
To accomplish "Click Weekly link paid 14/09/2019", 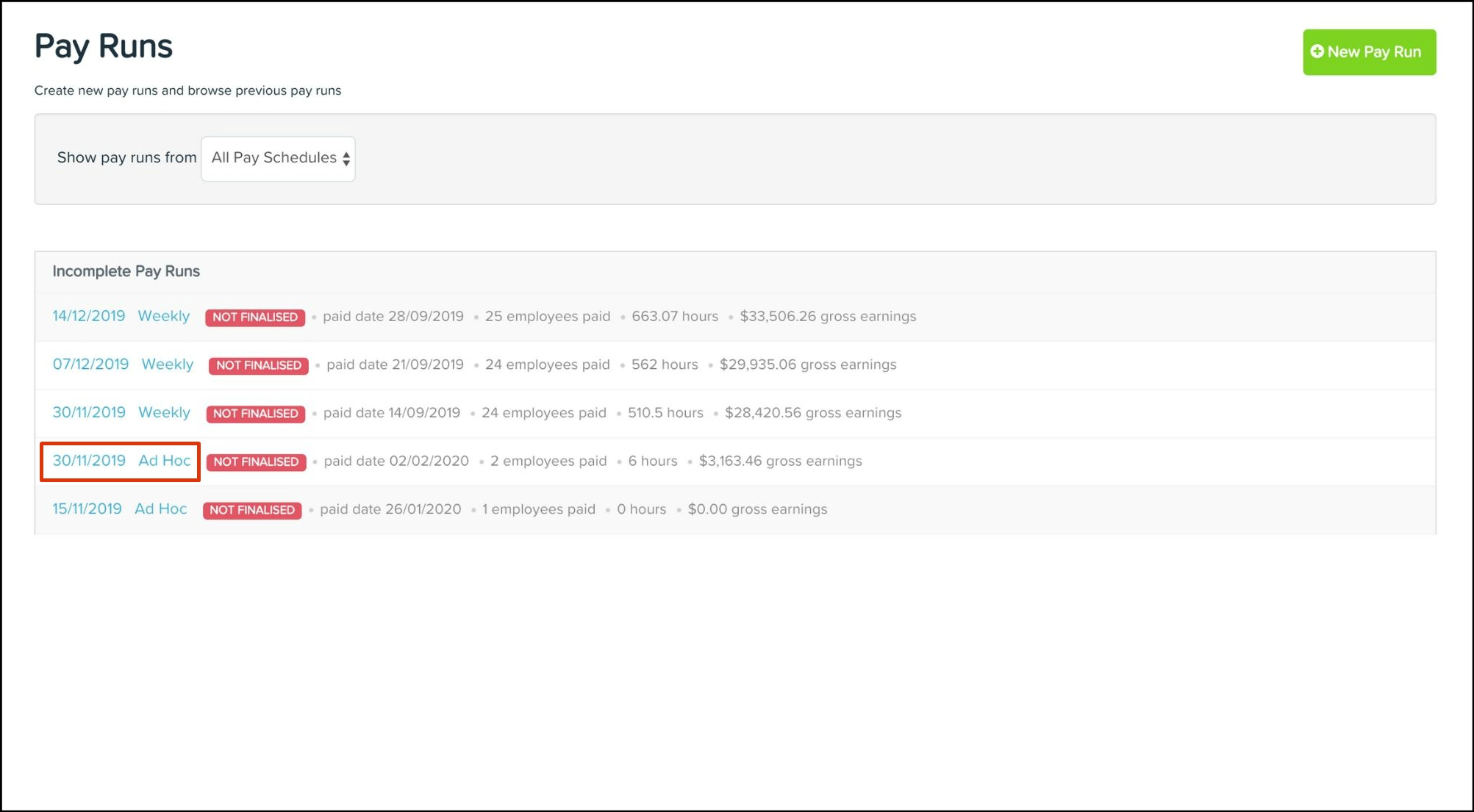I will [164, 412].
